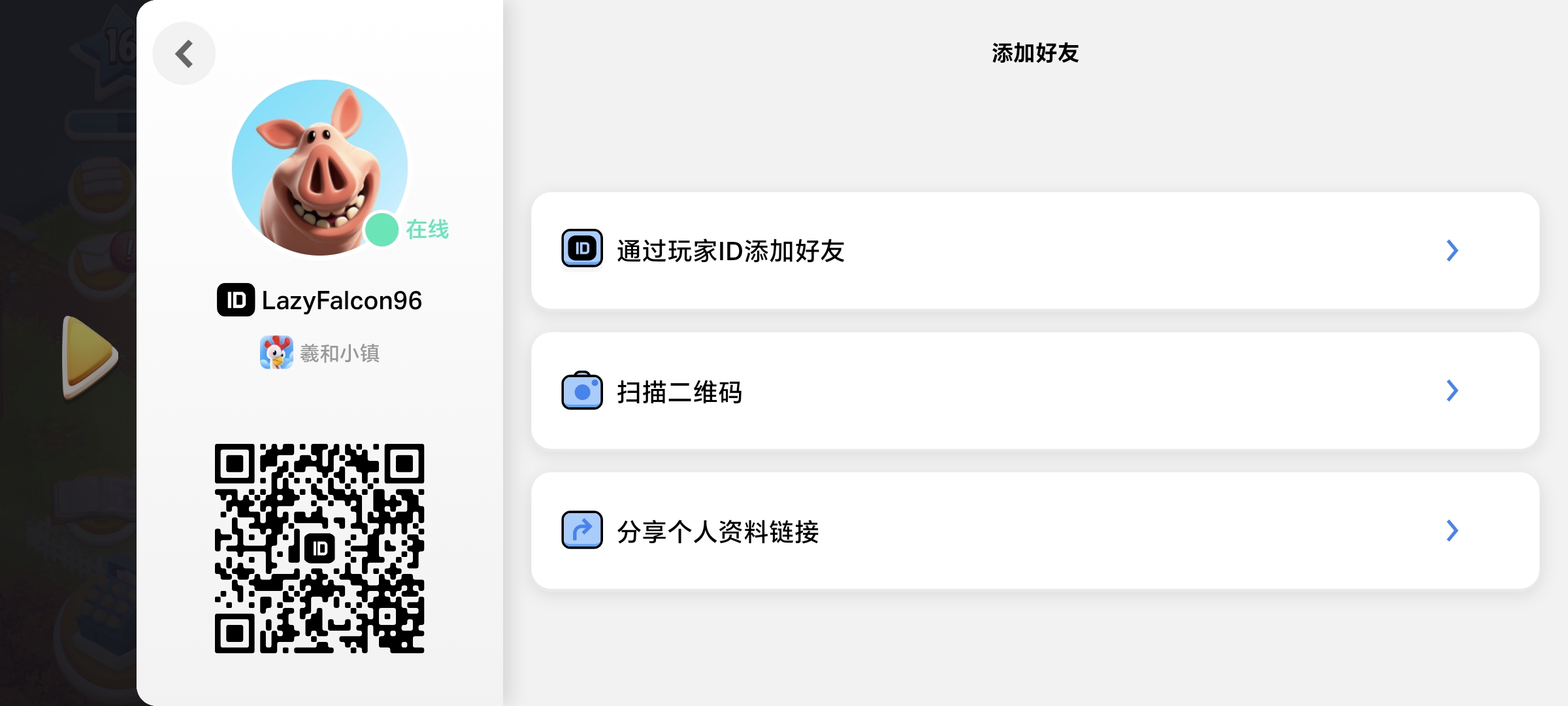The height and width of the screenshot is (706, 1568).
Task: Open 通过玩家ID添加好友
Action: coord(730,250)
